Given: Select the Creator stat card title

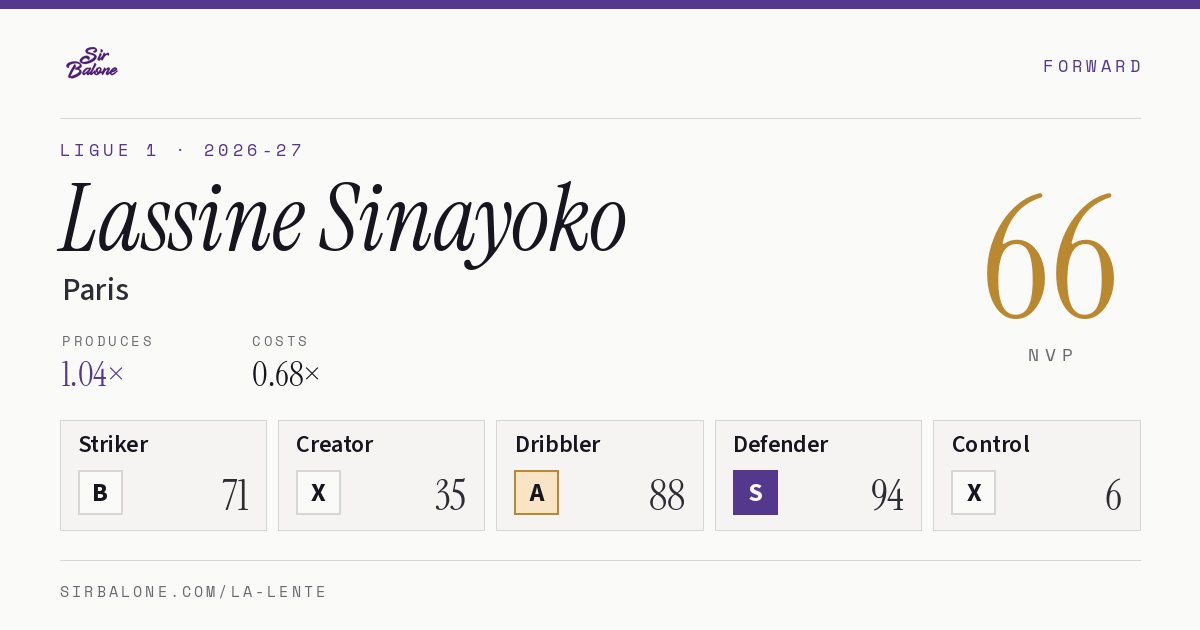Looking at the screenshot, I should click(335, 444).
